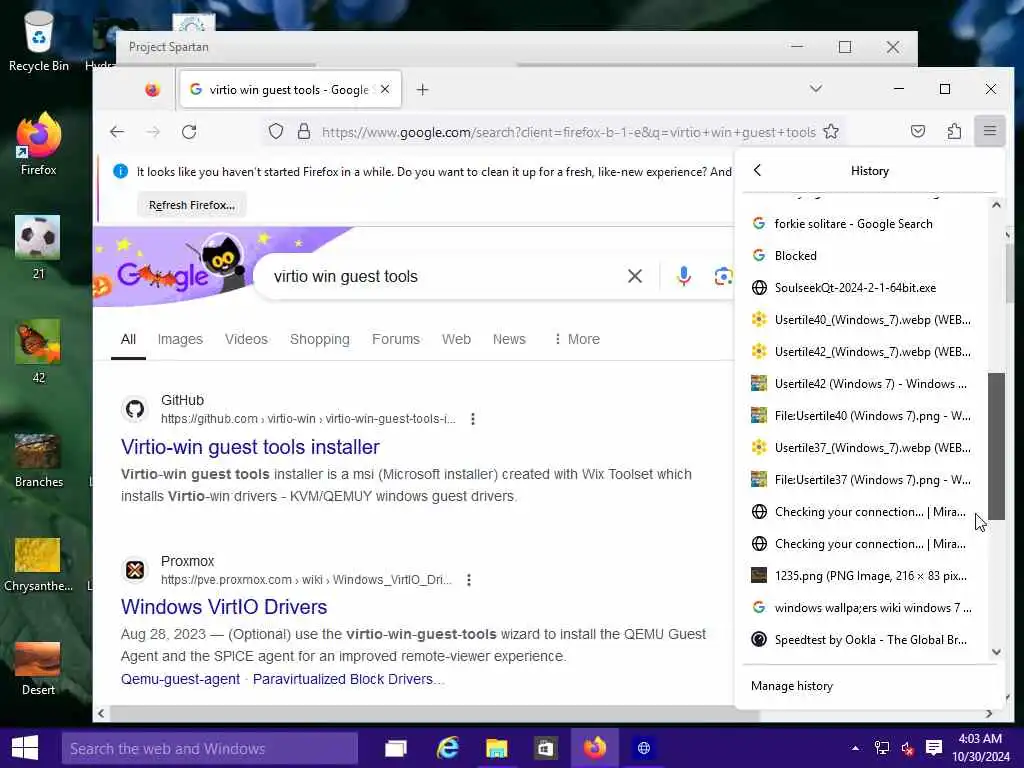Viewport: 1024px width, 768px height.
Task: Go back from the History panel
Action: coord(758,170)
